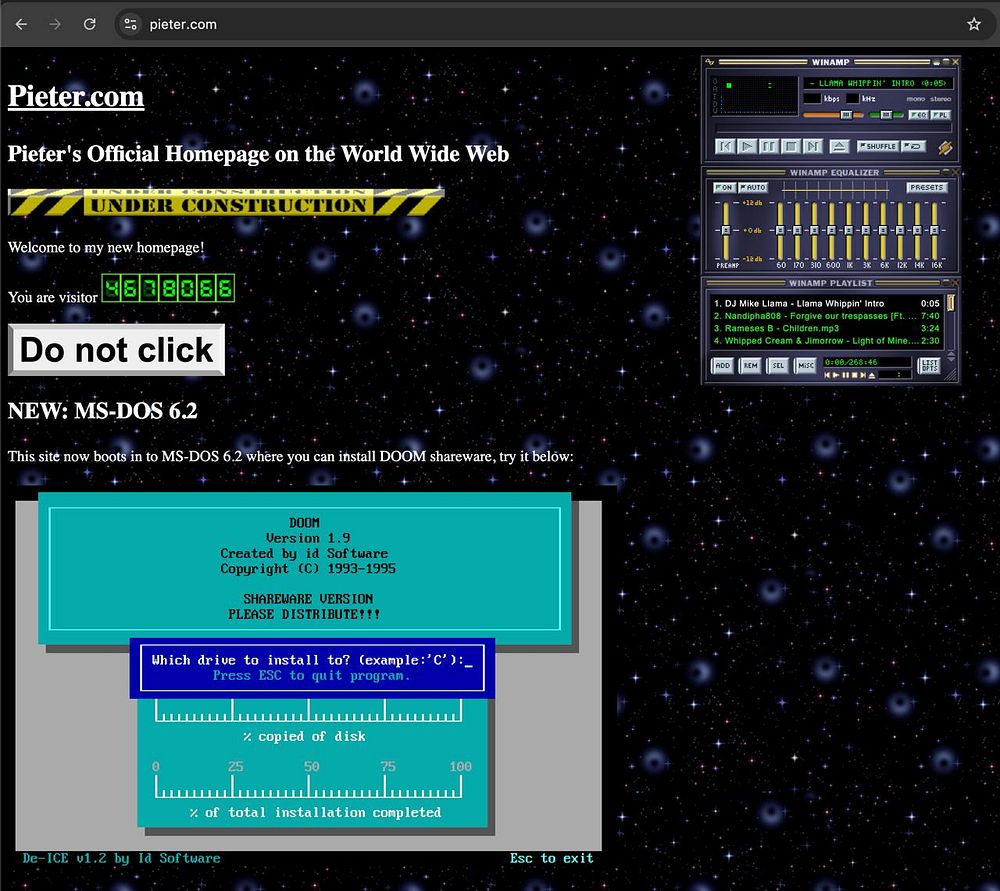
Task: Click mini next button in playlist window
Action: [863, 375]
